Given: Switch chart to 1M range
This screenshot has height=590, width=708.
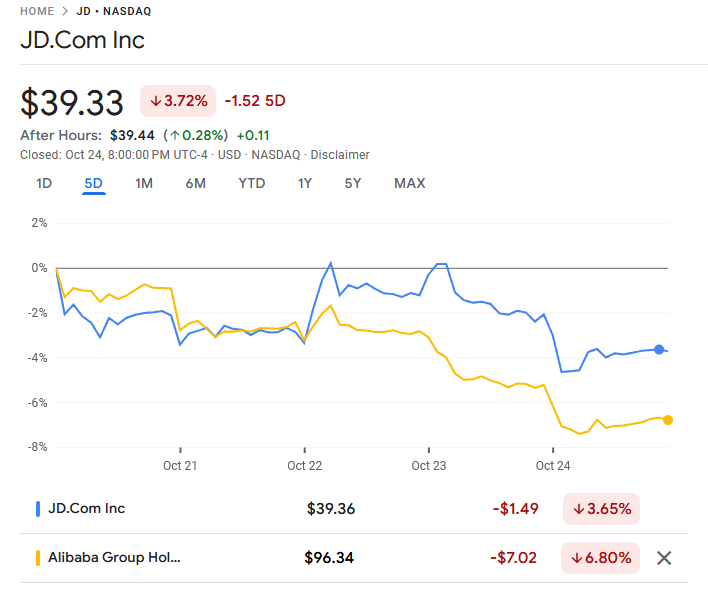Looking at the screenshot, I should click(144, 183).
